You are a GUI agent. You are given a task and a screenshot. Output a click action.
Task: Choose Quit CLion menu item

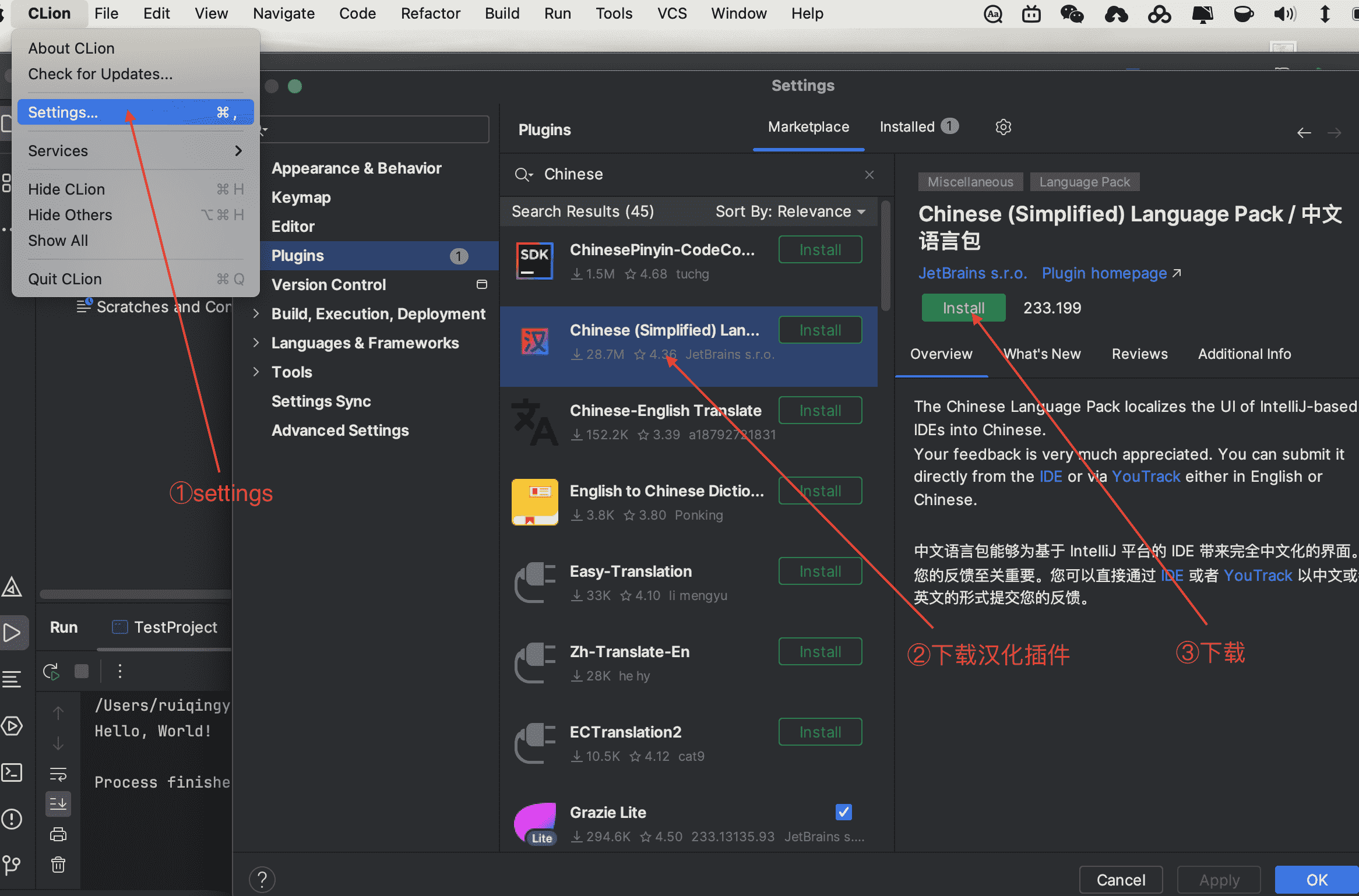pyautogui.click(x=135, y=279)
